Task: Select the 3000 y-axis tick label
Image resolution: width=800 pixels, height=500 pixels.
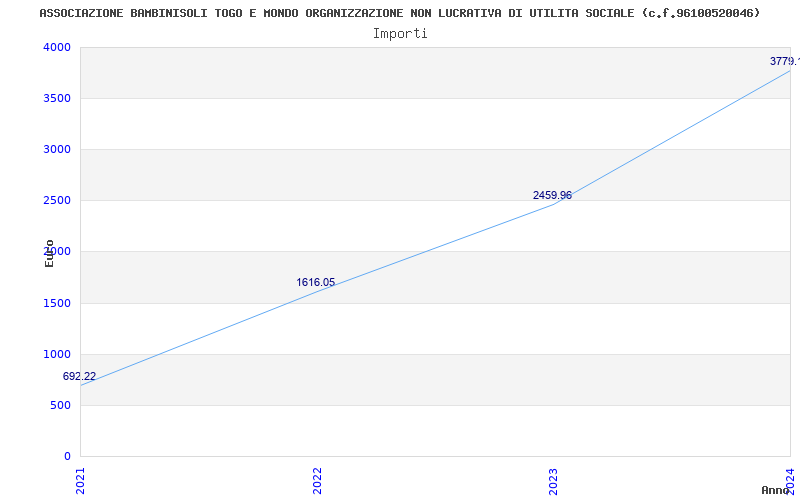Action: (57, 149)
